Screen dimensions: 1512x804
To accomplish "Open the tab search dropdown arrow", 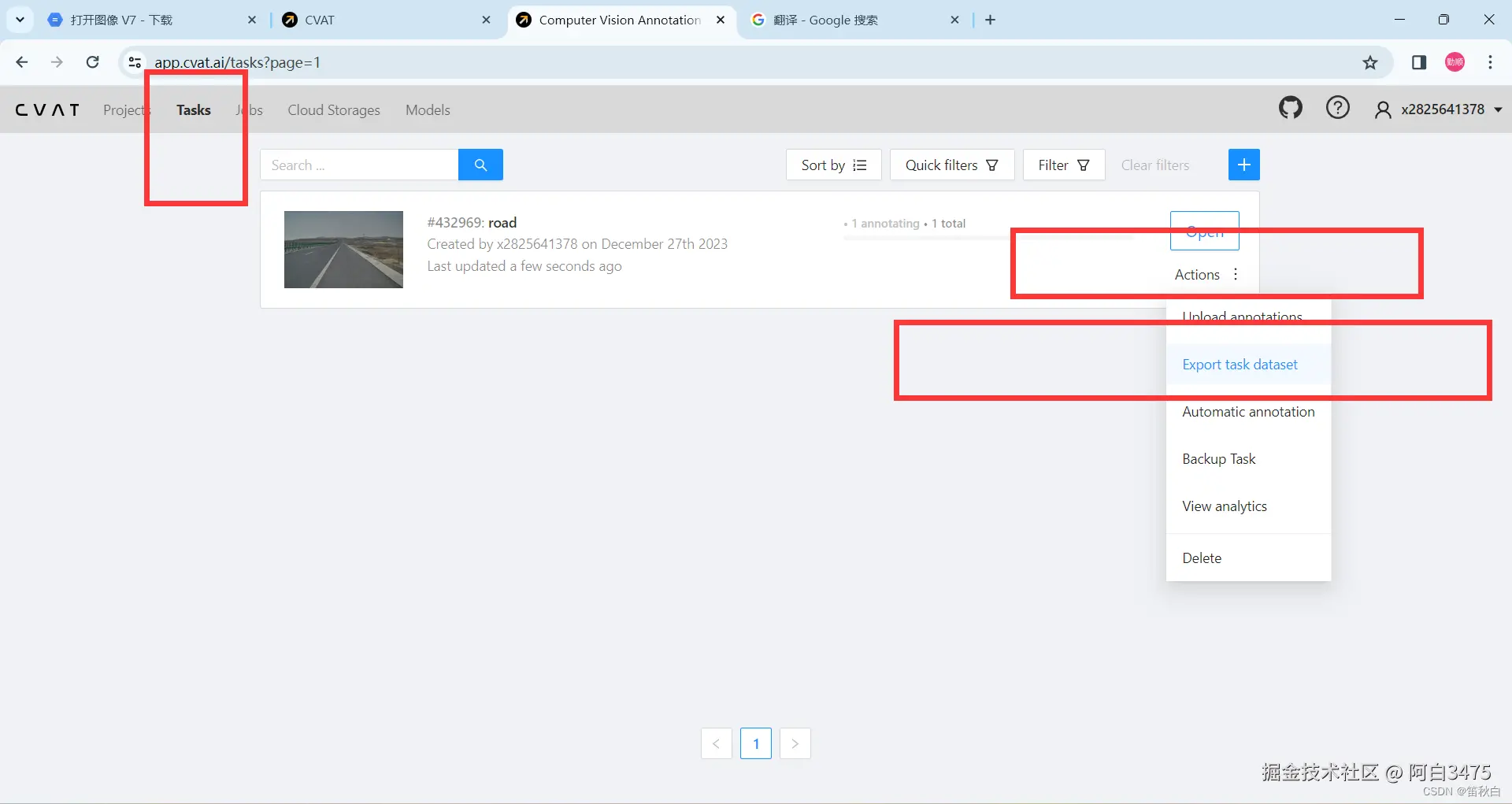I will [x=20, y=20].
